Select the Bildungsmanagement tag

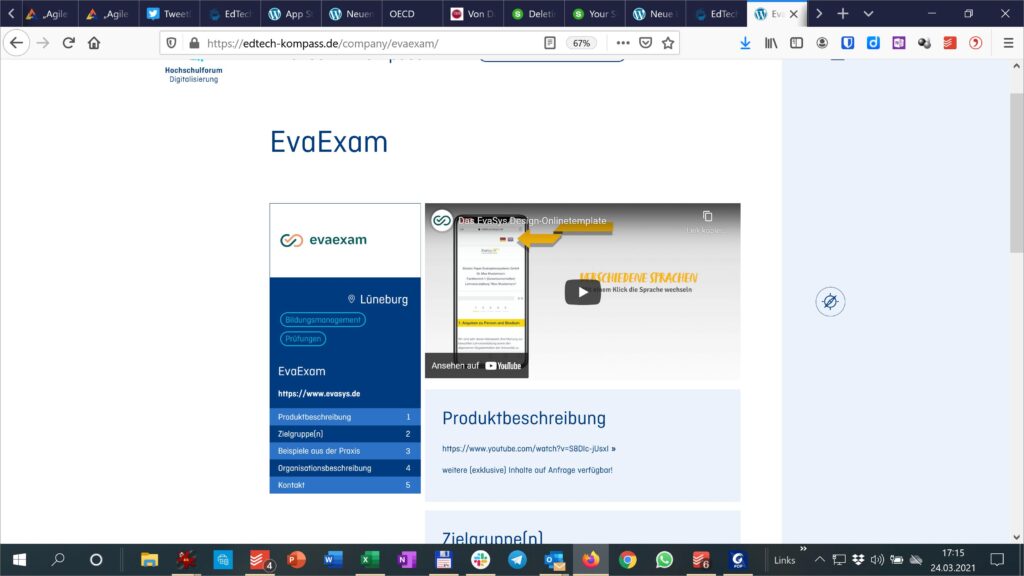pos(323,320)
